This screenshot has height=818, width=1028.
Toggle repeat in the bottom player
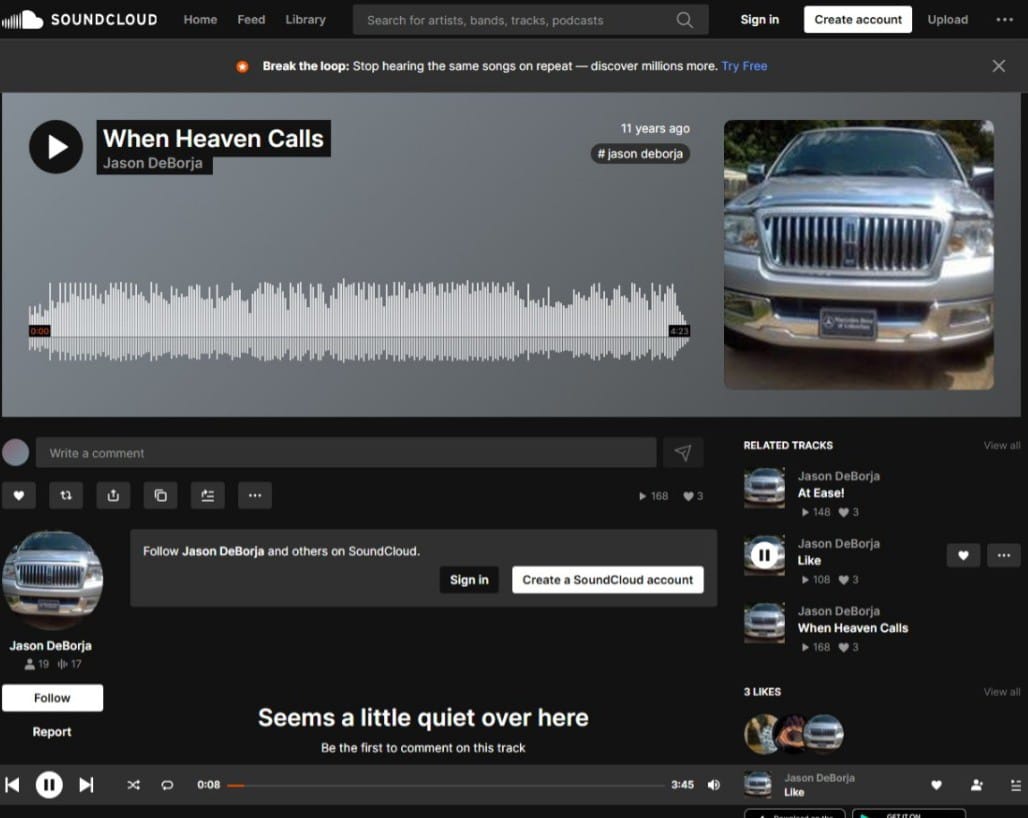point(167,785)
